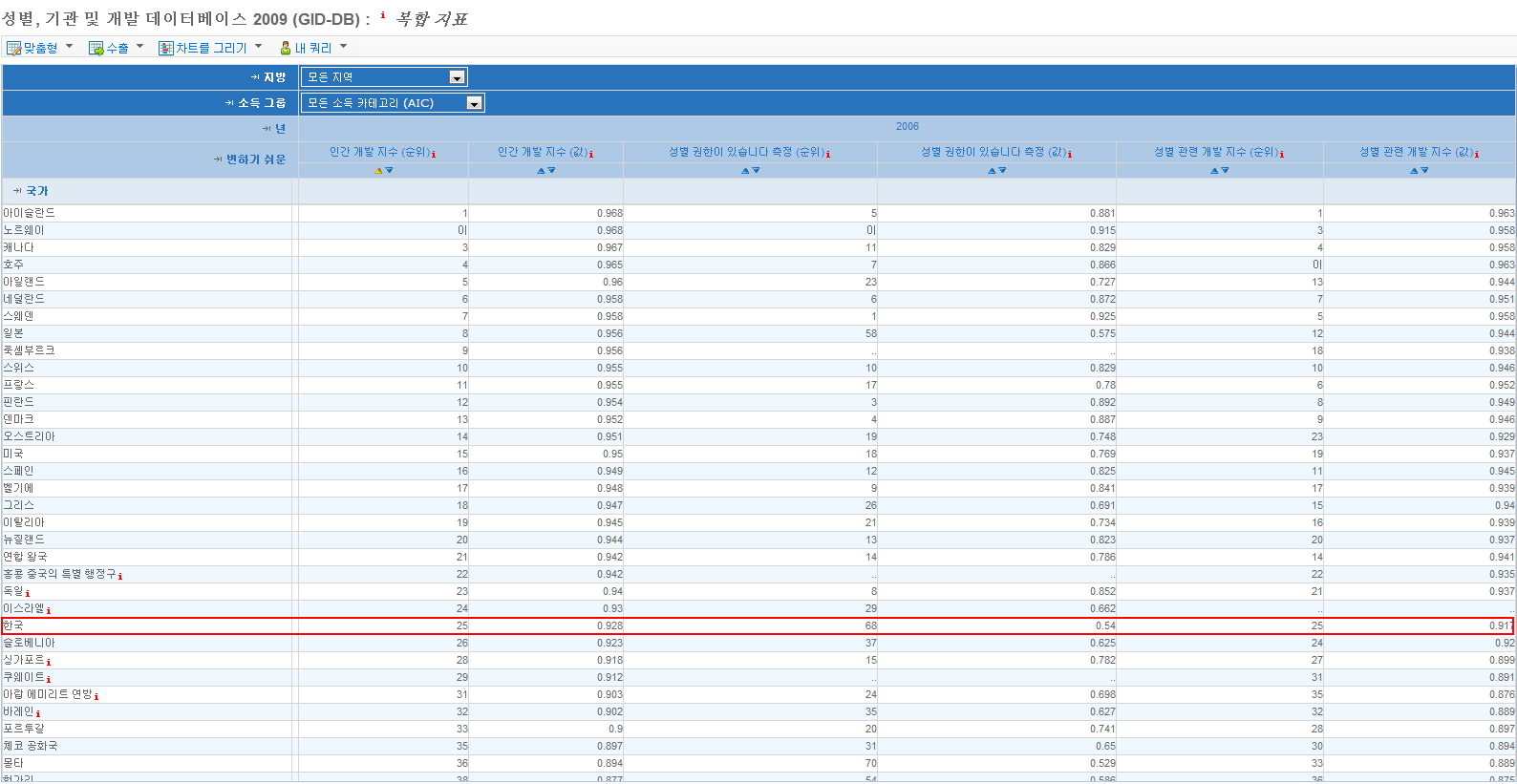Open info icon next to 아랍 에미리트 연방
The height and width of the screenshot is (784, 1517).
(x=96, y=696)
